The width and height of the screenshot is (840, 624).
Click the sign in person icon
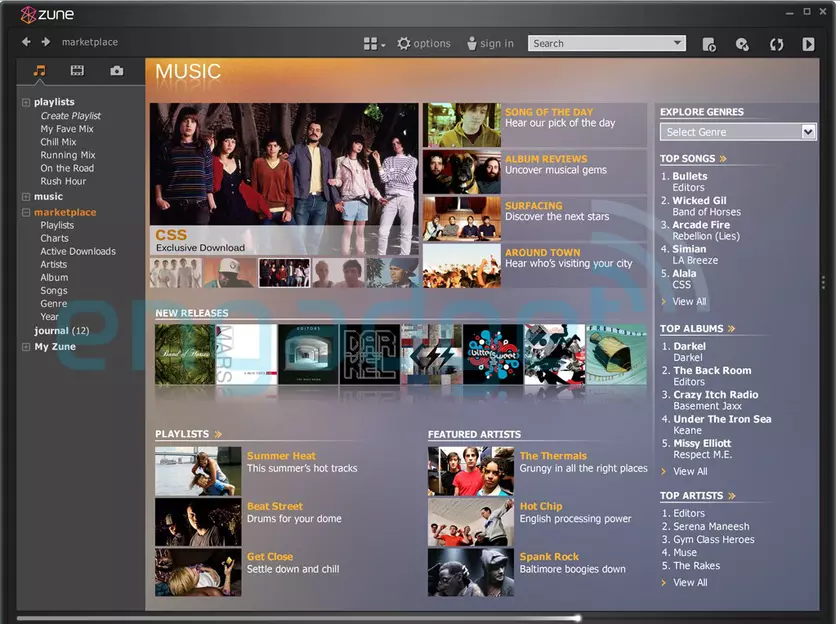(471, 44)
